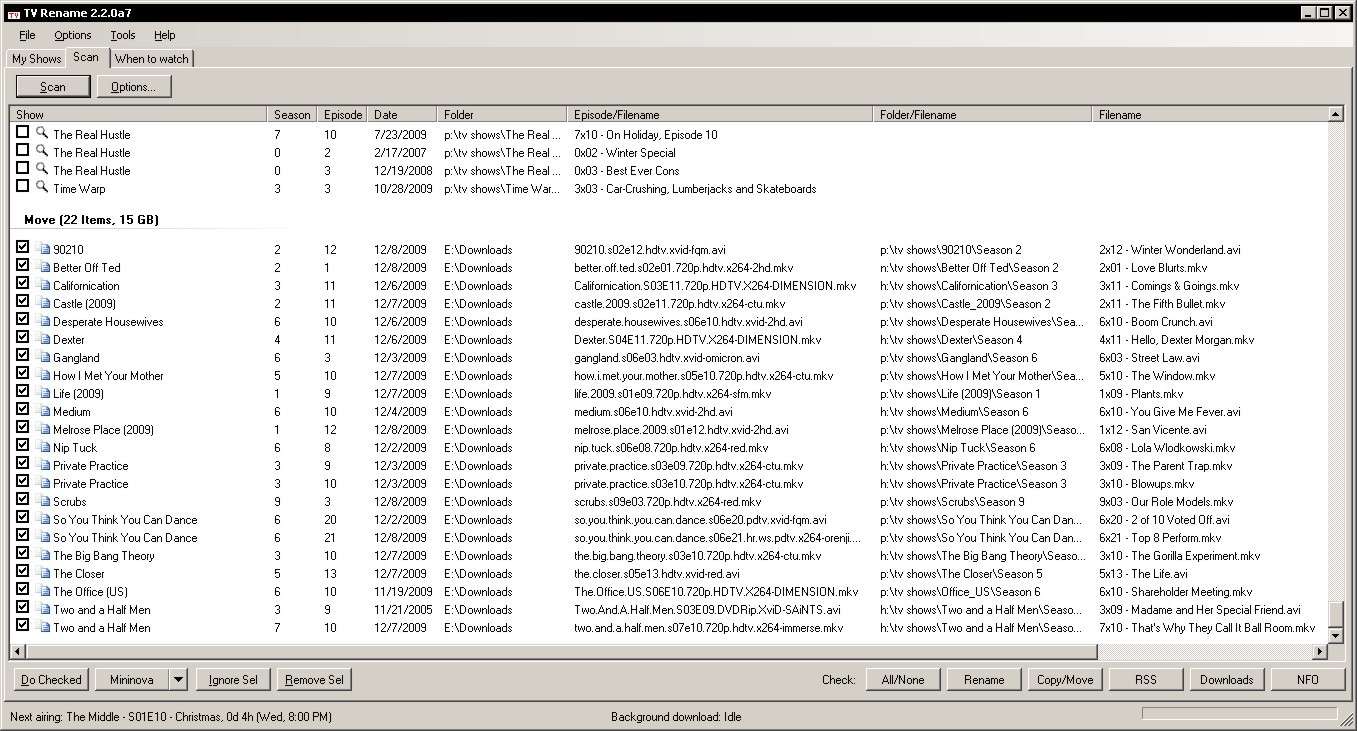The height and width of the screenshot is (731, 1357).
Task: Uncheck the Medium checkbox
Action: tap(23, 410)
